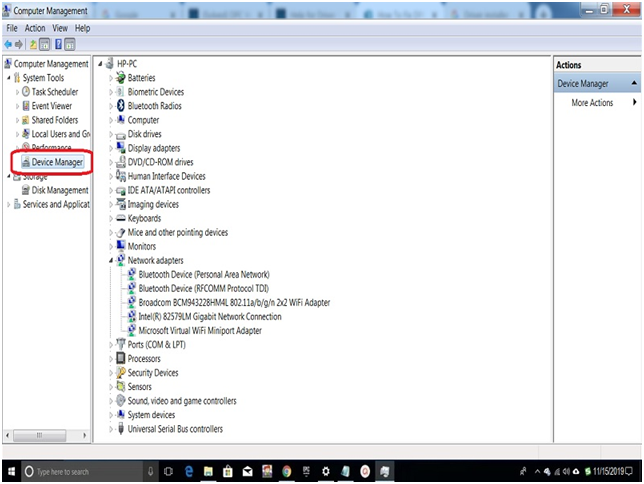This screenshot has height=484, width=644.
Task: Select the Bluetooth Radios icon
Action: (120, 106)
